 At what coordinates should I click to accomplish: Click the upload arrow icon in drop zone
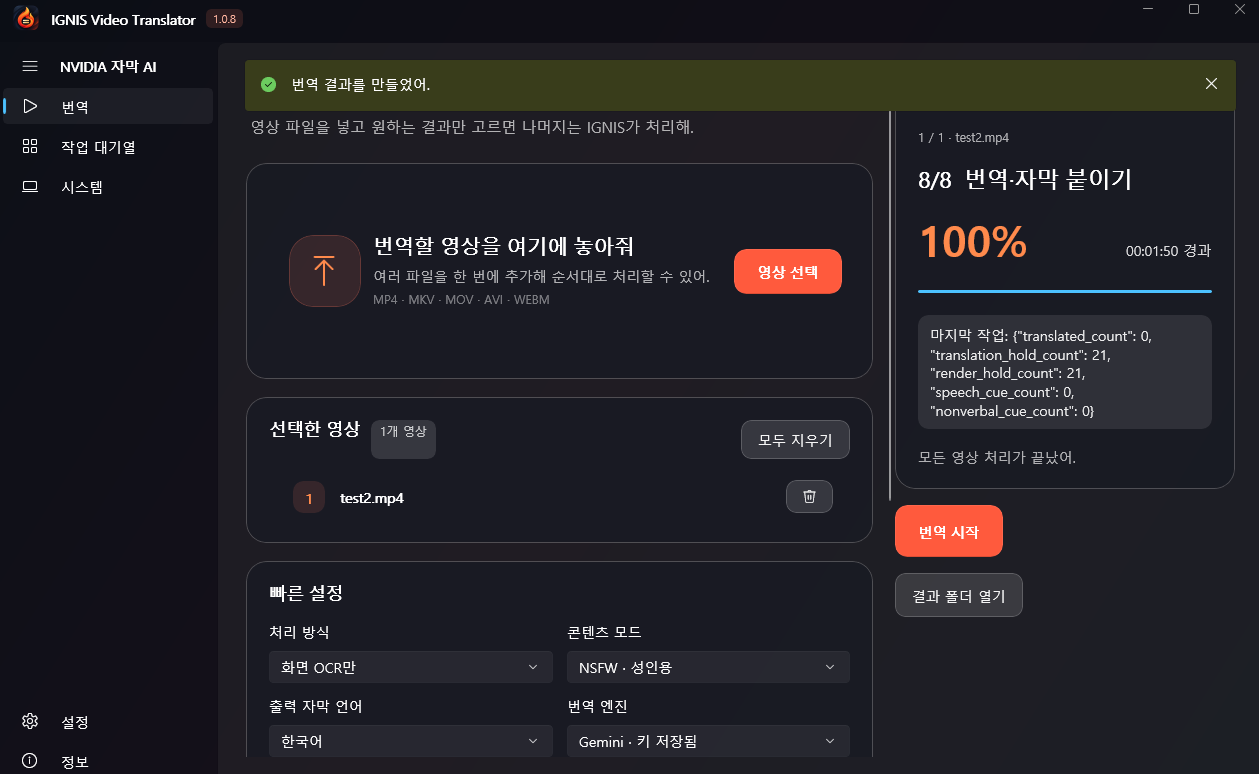click(x=324, y=271)
